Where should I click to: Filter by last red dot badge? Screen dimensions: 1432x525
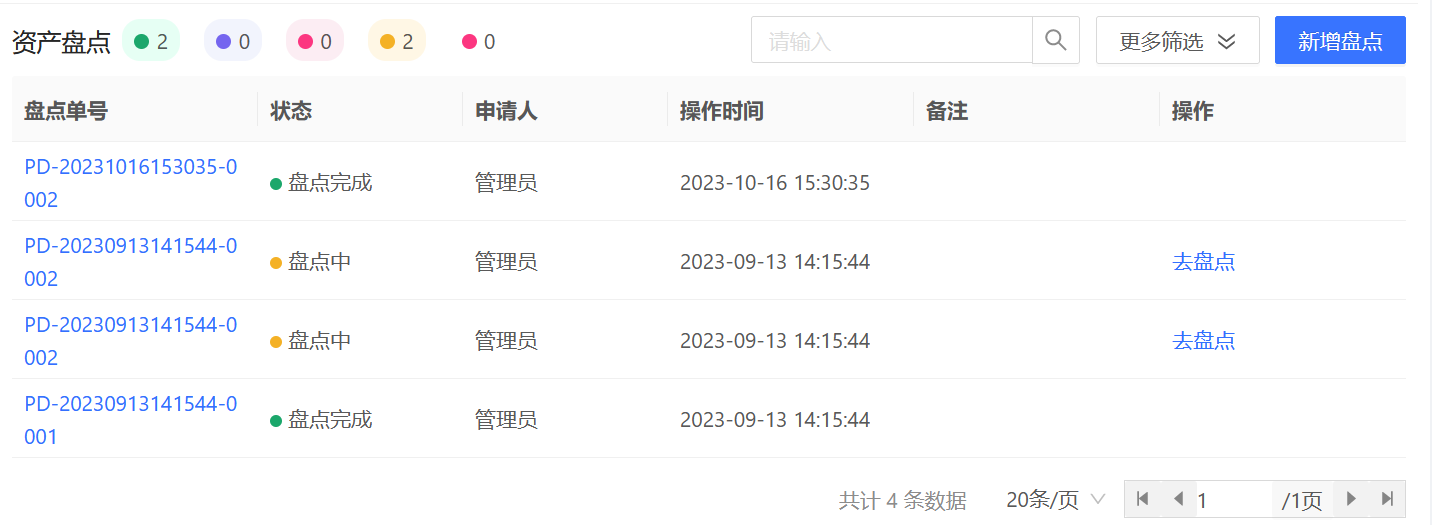pos(479,41)
